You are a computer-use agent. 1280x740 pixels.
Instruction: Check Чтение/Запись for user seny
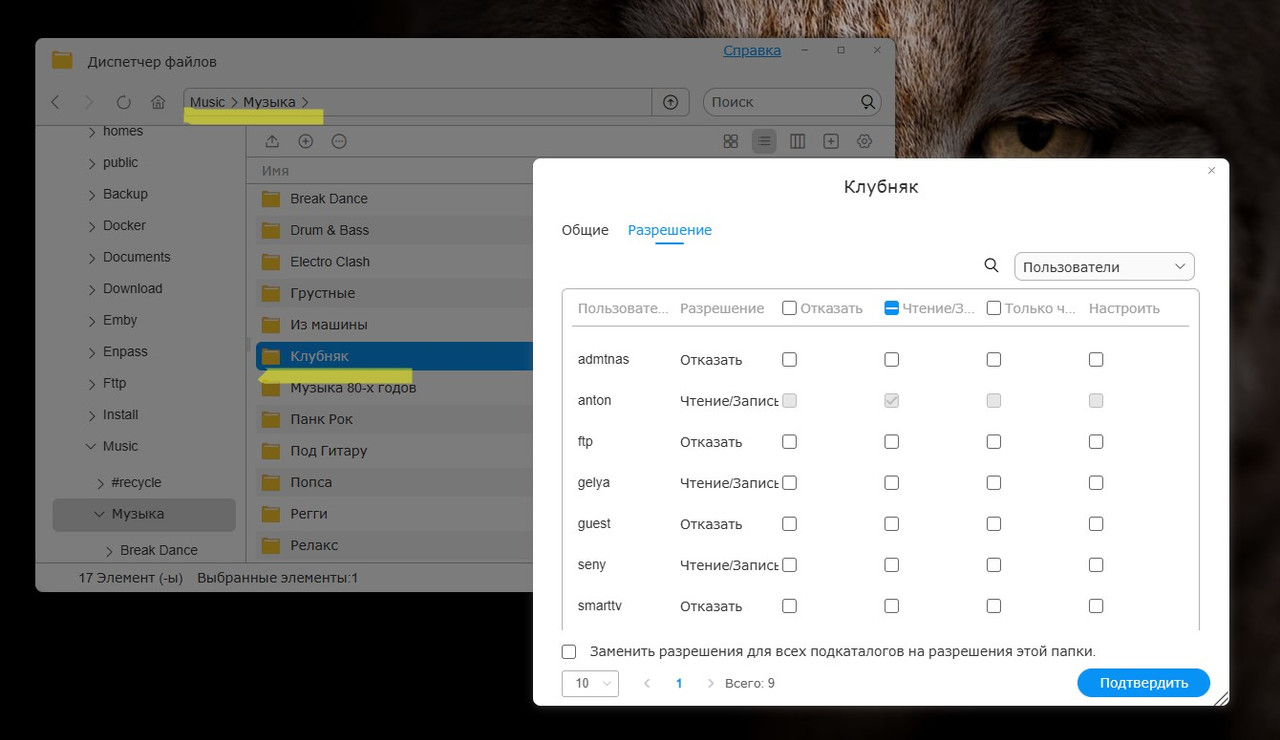coord(892,565)
